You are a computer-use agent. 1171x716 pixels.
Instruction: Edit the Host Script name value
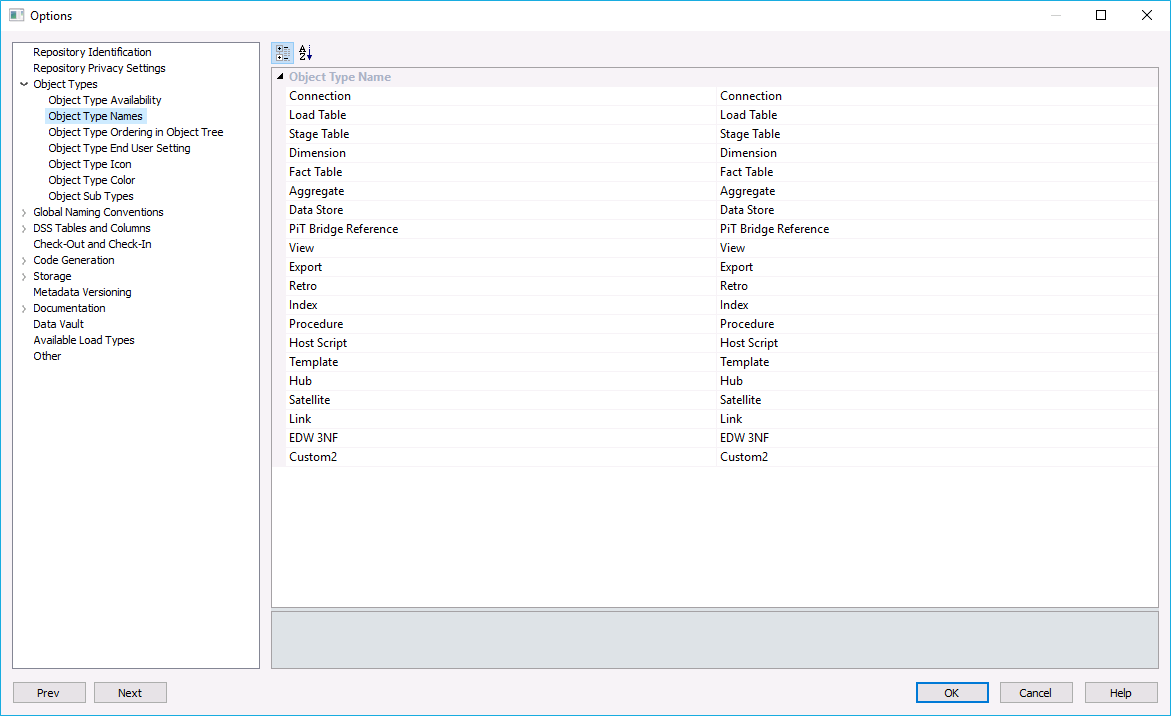937,343
